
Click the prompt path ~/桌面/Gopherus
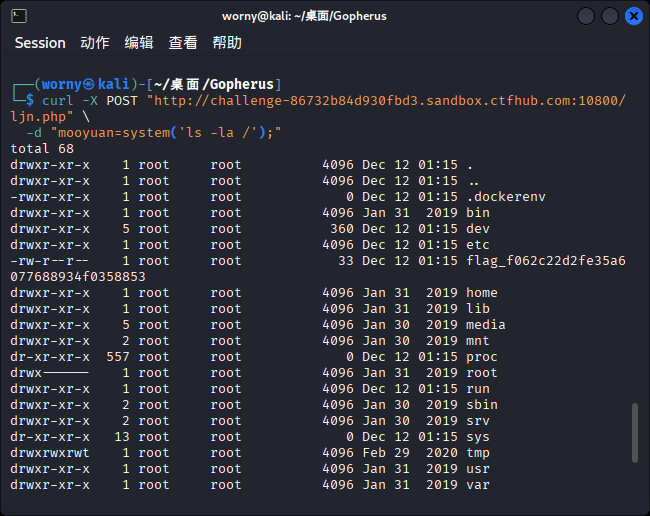[x=214, y=85]
